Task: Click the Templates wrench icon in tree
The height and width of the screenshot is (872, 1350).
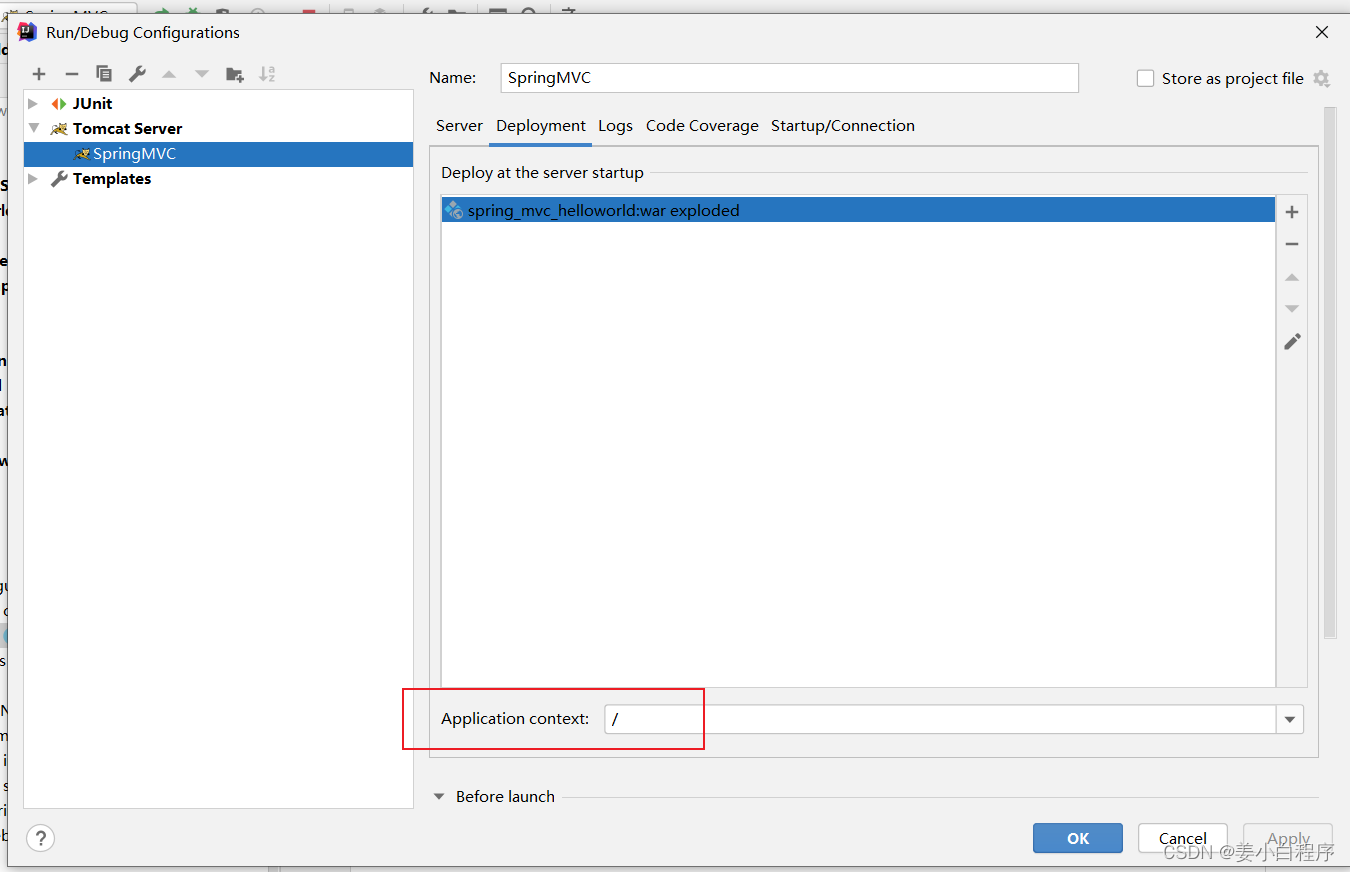Action: [59, 179]
